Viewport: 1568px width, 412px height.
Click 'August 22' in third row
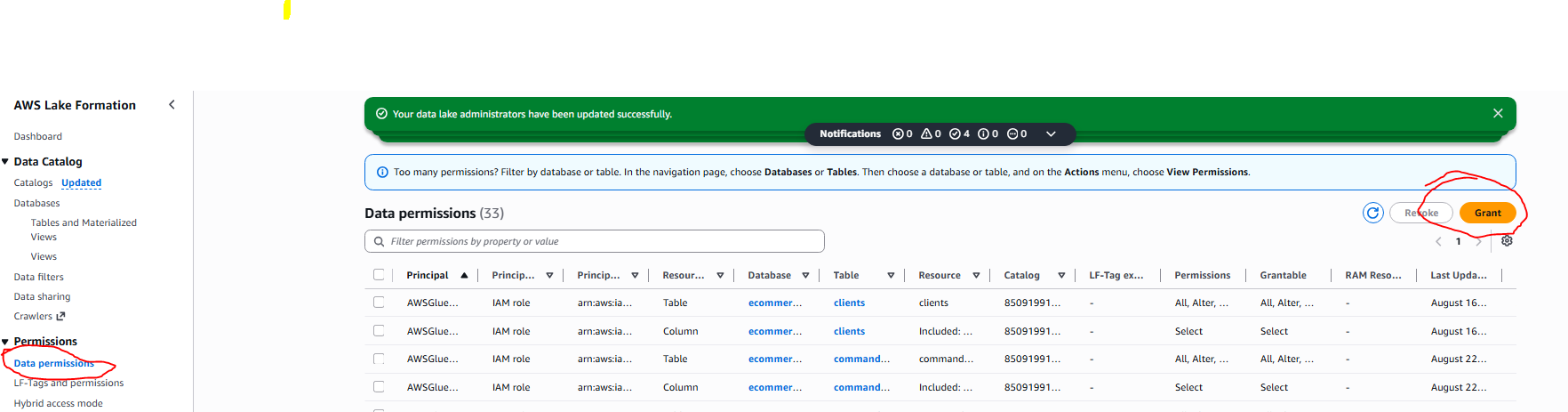tap(1458, 359)
